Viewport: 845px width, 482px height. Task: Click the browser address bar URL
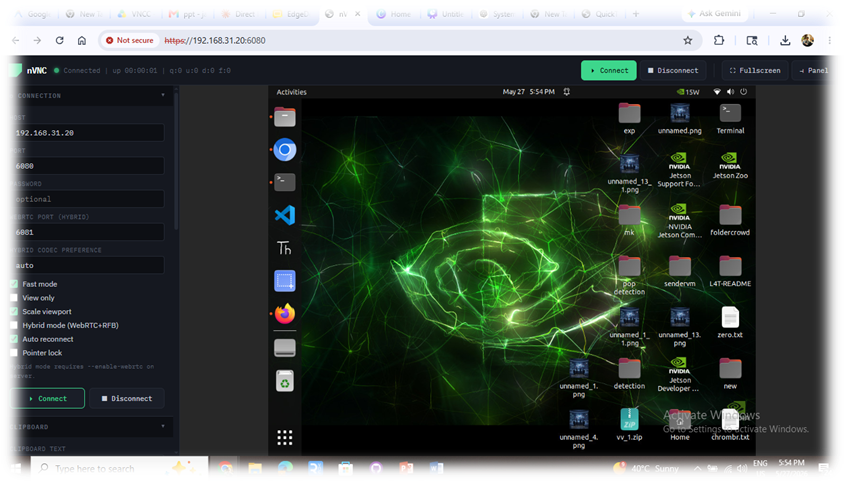click(x=214, y=40)
